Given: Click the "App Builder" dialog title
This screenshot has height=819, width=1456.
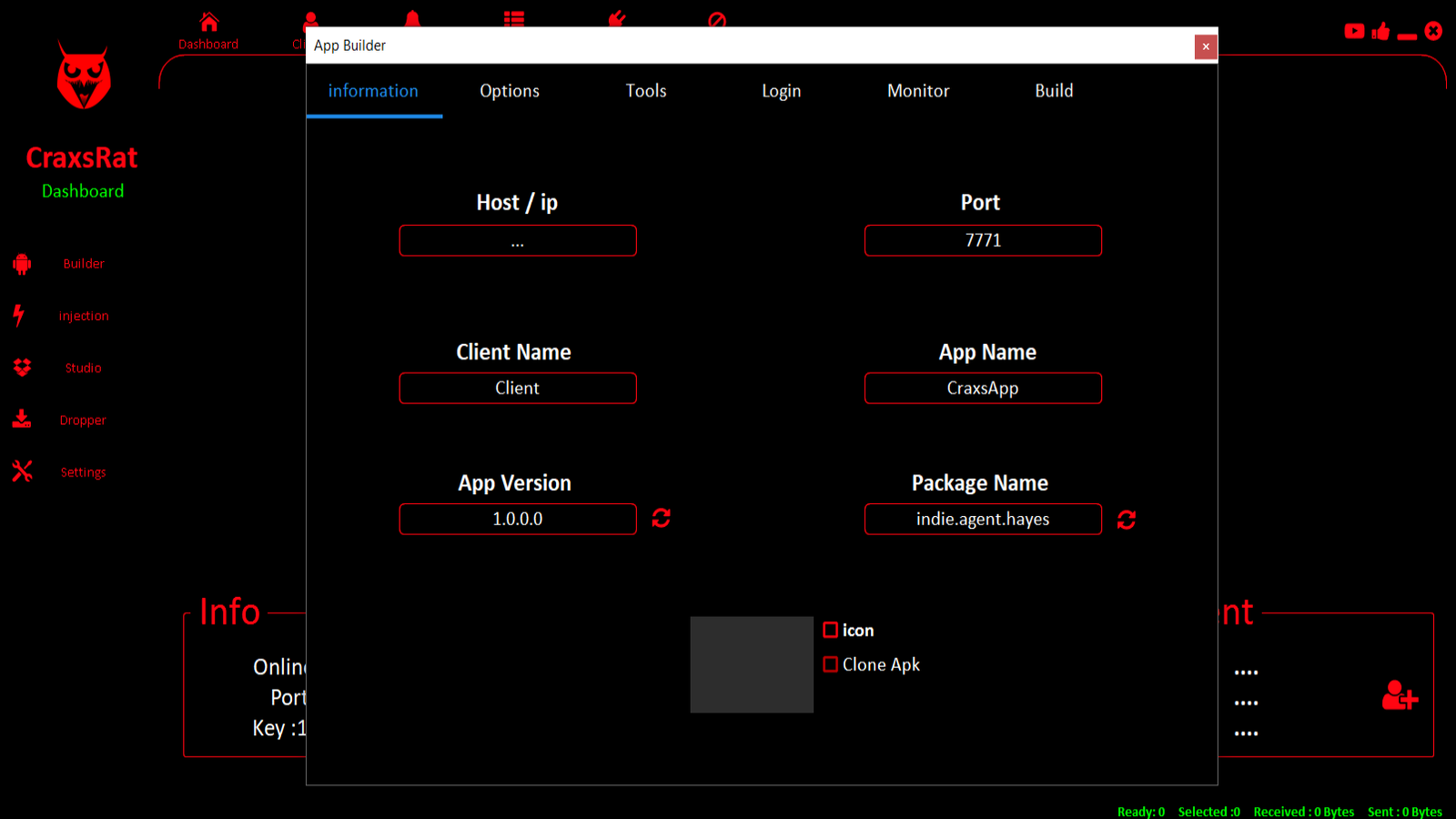Looking at the screenshot, I should tap(350, 45).
